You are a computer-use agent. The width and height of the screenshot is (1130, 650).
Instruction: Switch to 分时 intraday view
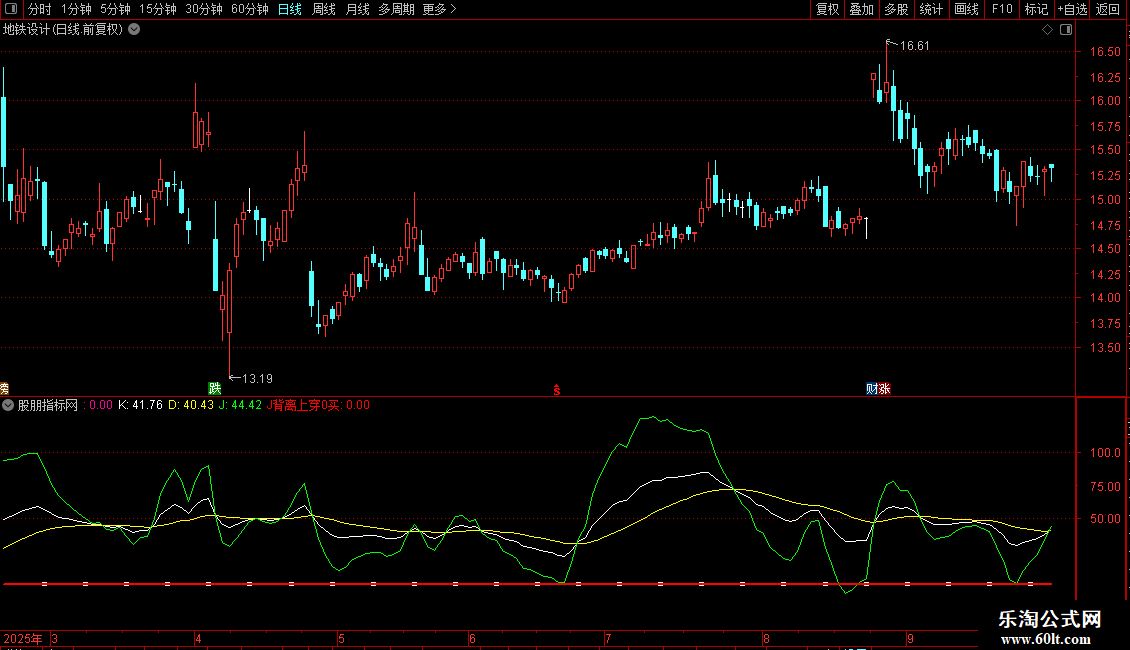click(39, 9)
